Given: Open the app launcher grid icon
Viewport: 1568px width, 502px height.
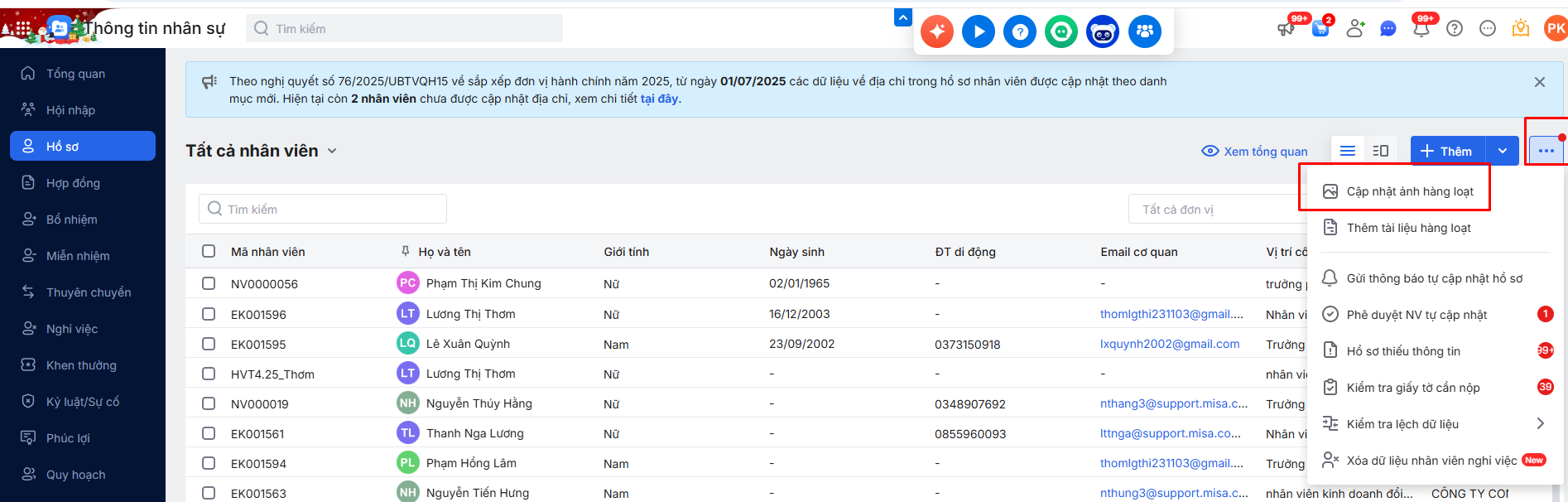Looking at the screenshot, I should coord(22,28).
